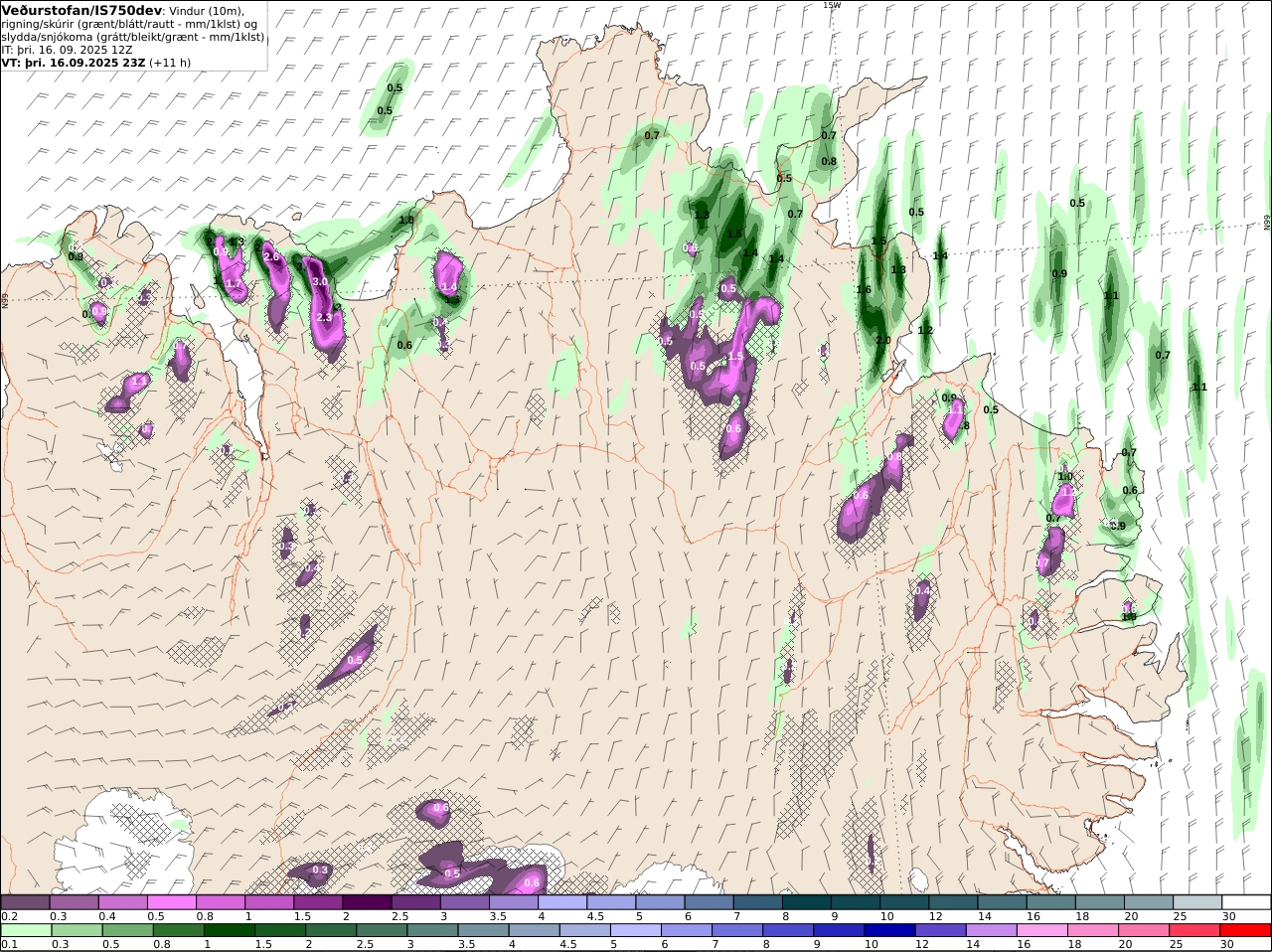Viewport: 1272px width, 952px height.
Task: Select the bright red rain swatch labeled 30
Action: [x=1245, y=930]
